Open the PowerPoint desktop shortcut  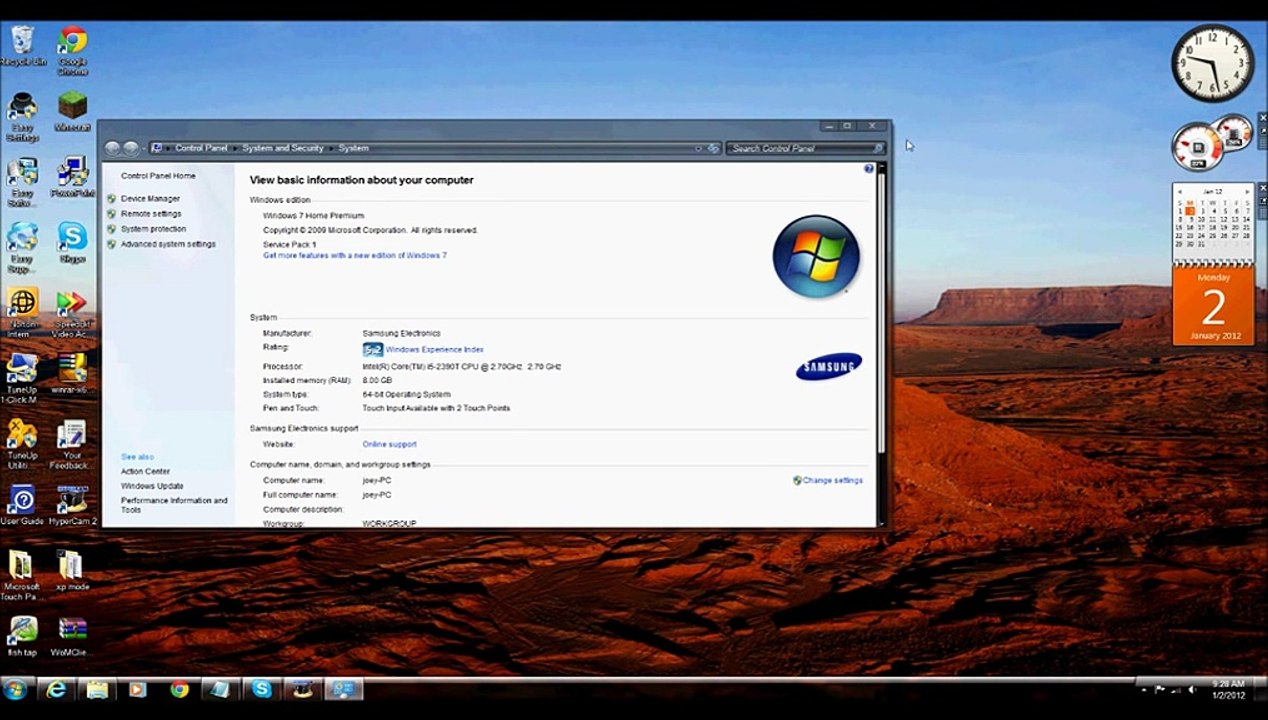[x=72, y=177]
